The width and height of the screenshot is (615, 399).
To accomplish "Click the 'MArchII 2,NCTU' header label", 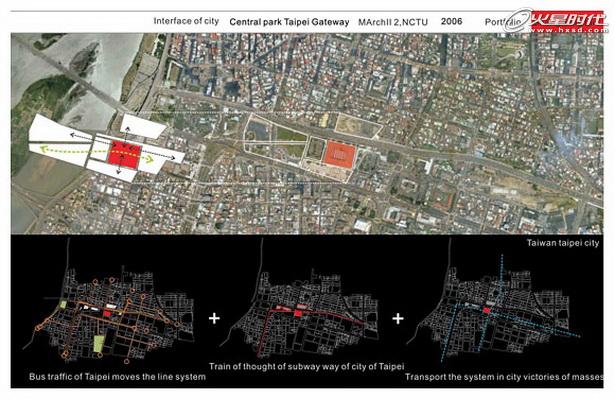I will coord(393,22).
